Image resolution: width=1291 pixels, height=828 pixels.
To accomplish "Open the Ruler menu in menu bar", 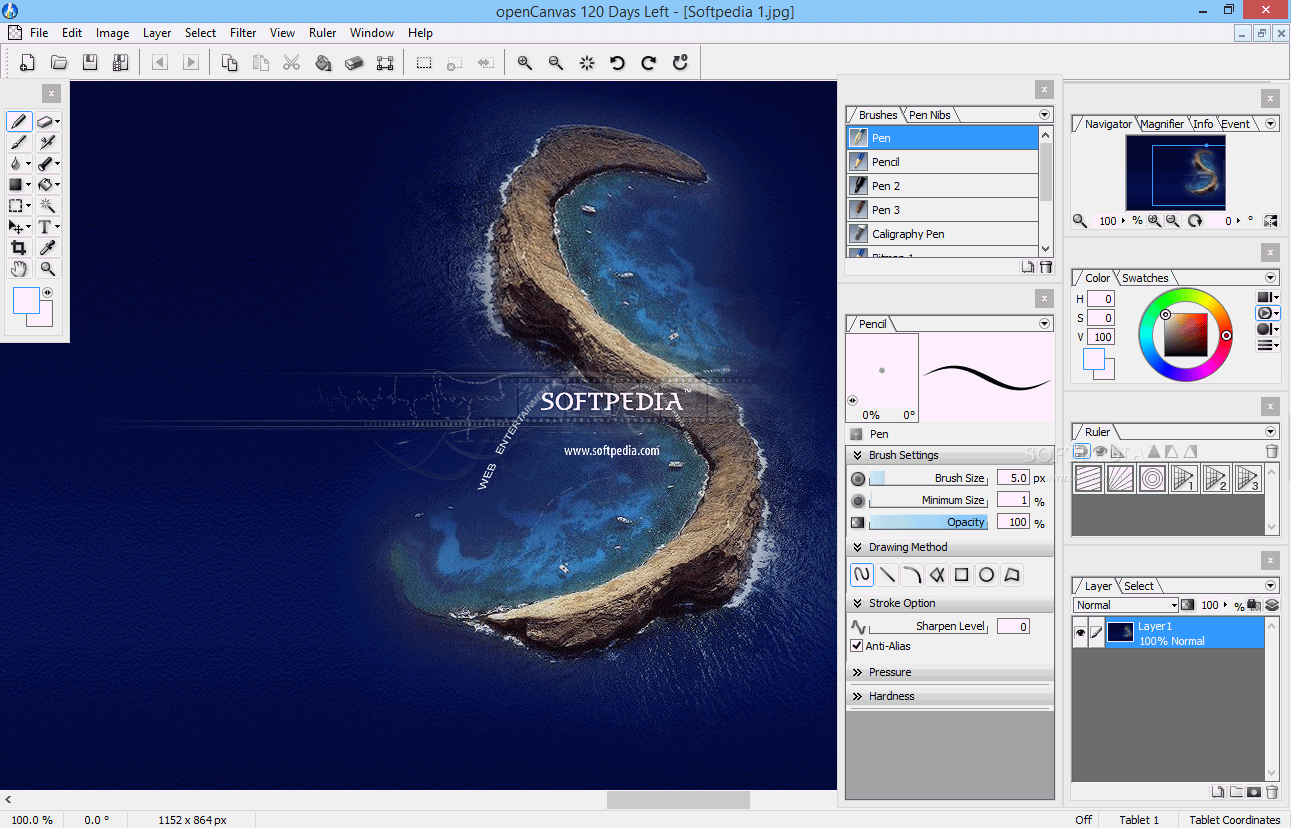I will tap(323, 33).
